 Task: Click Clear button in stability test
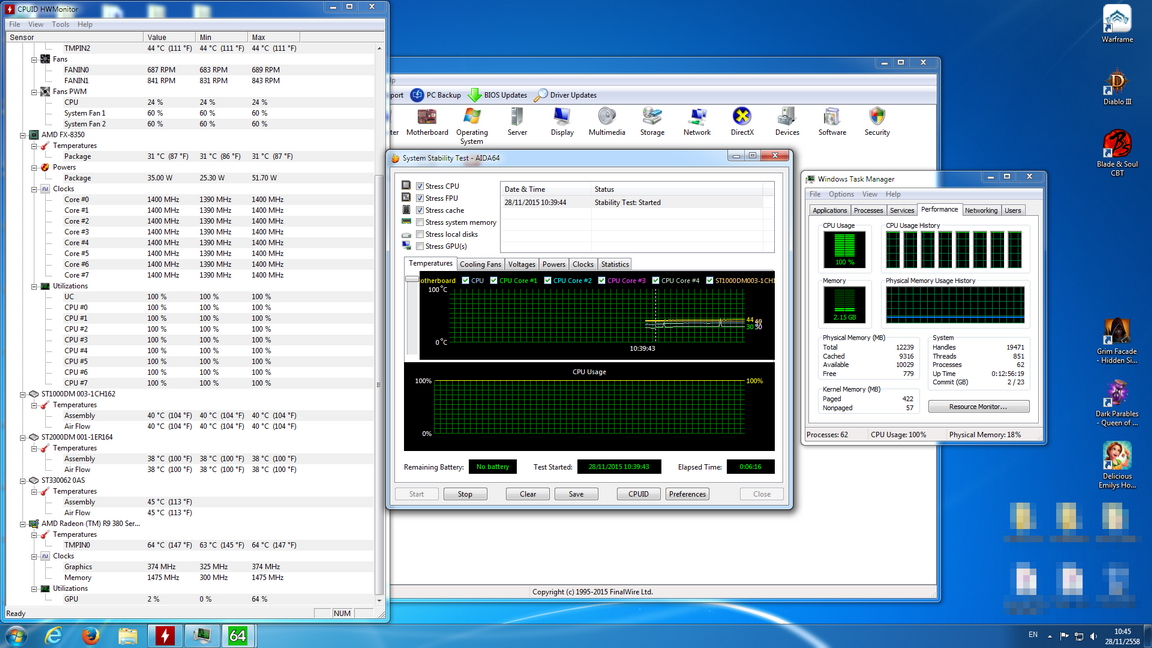pos(528,494)
